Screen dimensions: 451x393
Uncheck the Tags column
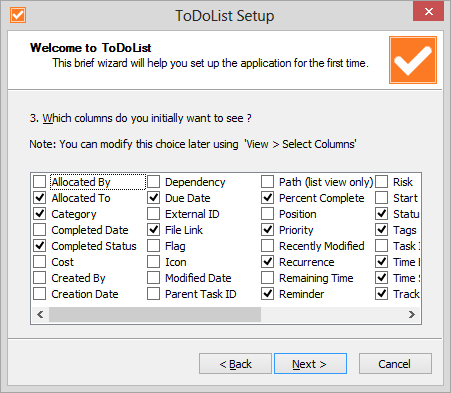[x=382, y=230]
